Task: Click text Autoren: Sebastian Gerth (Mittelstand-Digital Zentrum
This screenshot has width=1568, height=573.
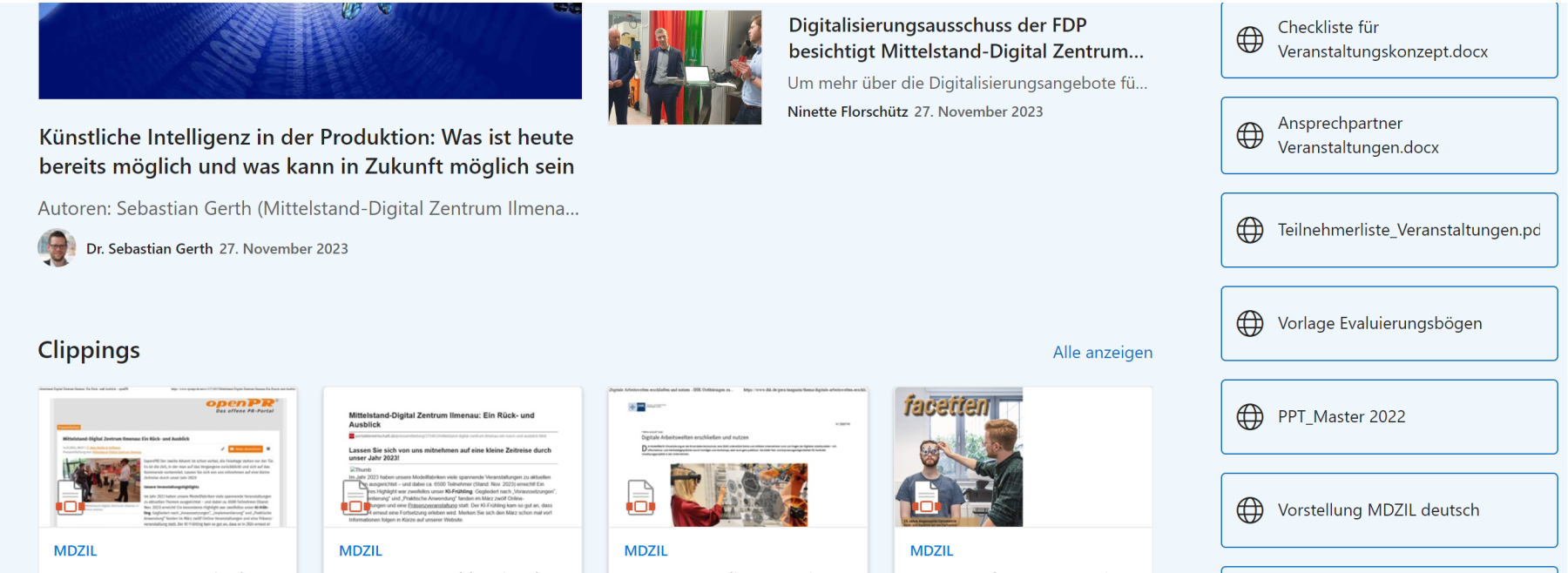Action: (308, 209)
